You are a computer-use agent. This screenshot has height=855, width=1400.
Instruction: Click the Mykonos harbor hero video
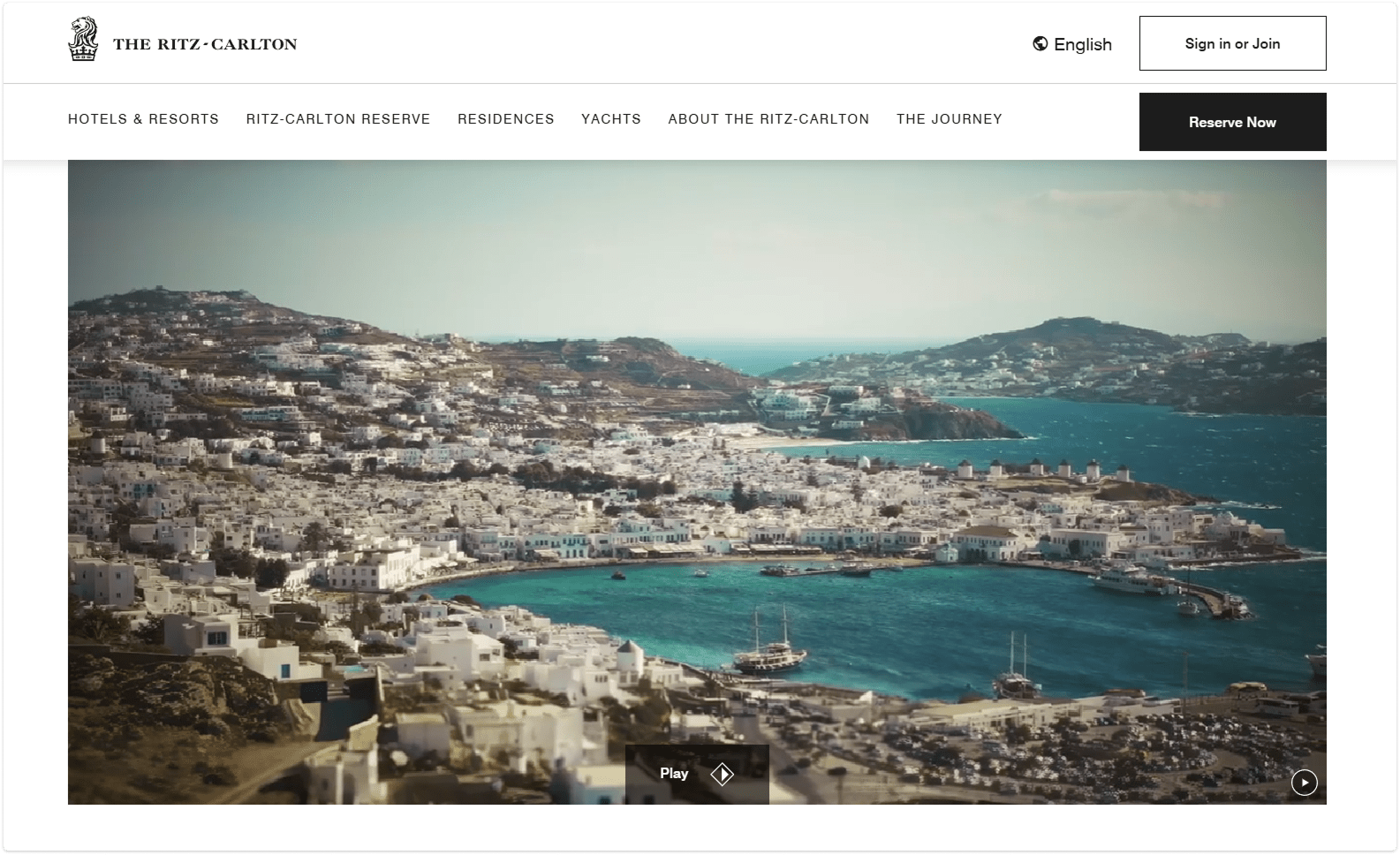click(x=697, y=482)
